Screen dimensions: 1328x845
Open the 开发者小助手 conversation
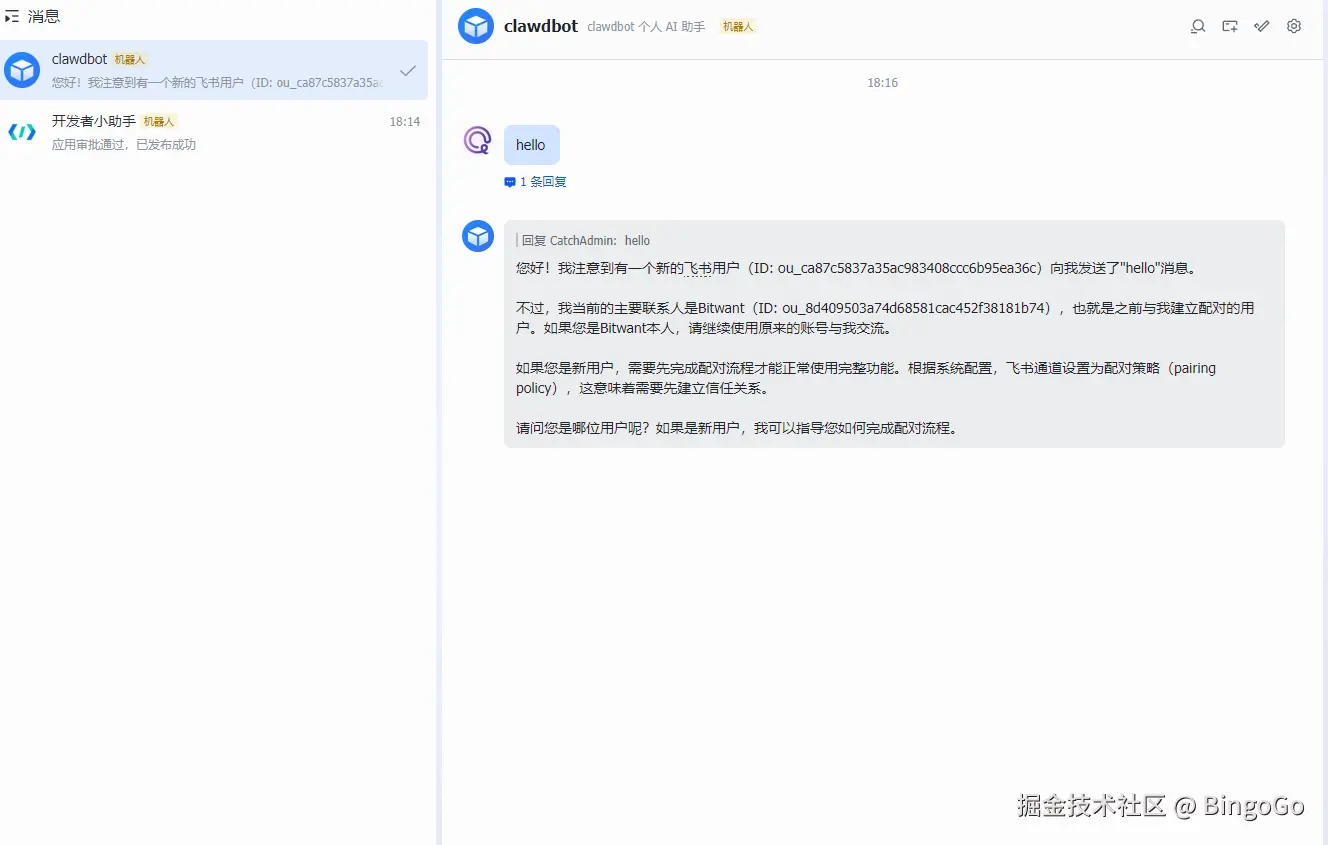pos(213,132)
